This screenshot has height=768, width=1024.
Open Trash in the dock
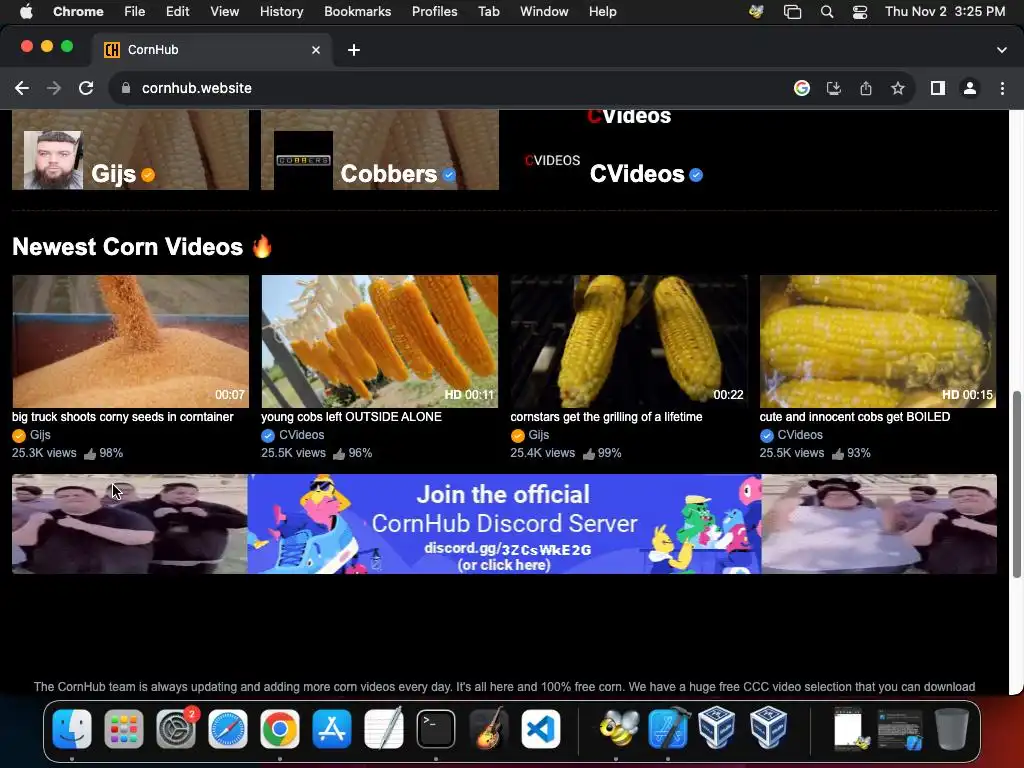[x=952, y=729]
